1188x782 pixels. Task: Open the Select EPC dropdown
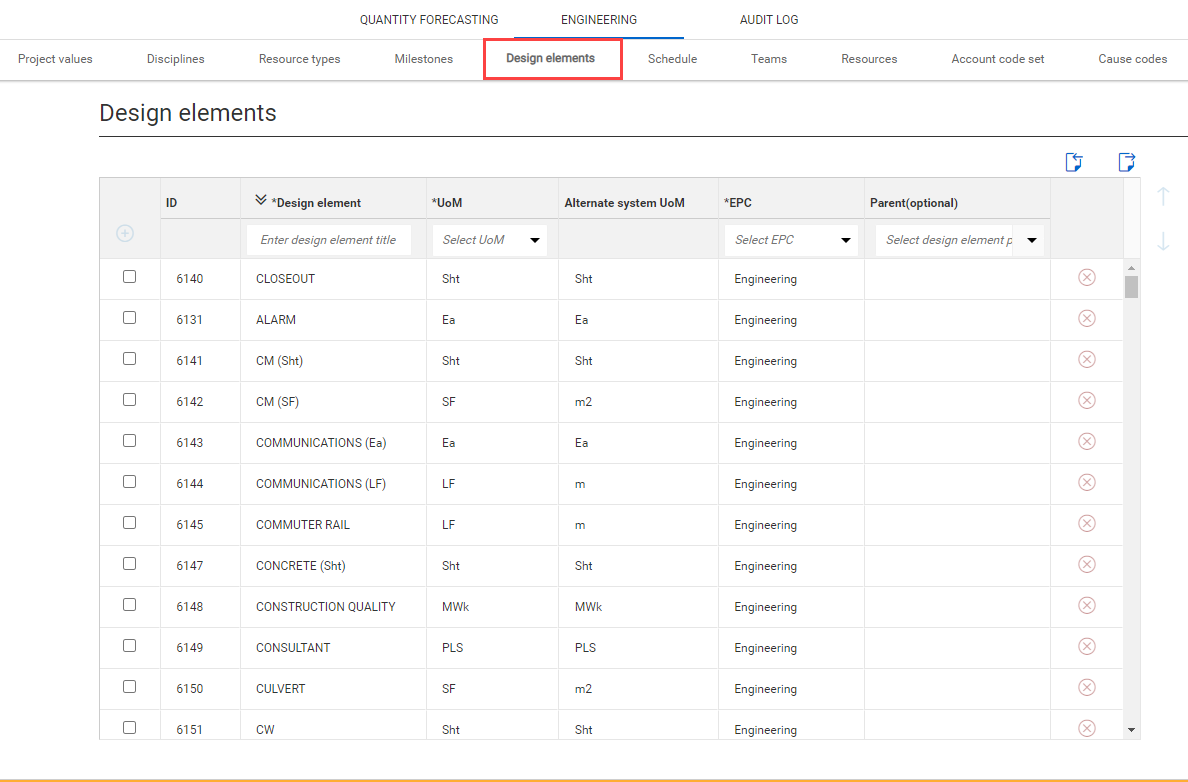click(791, 240)
